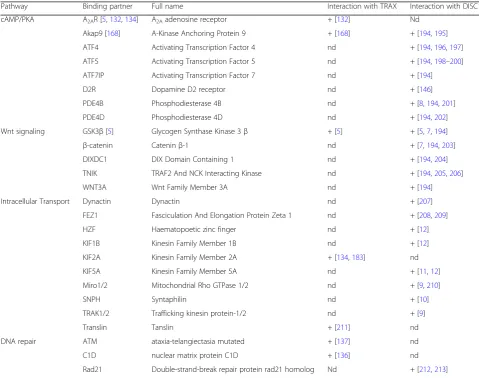Image resolution: width=479 pixels, height=378 pixels.
Task: Select the "Interaction with TRAX" header
Action: [x=362, y=6]
